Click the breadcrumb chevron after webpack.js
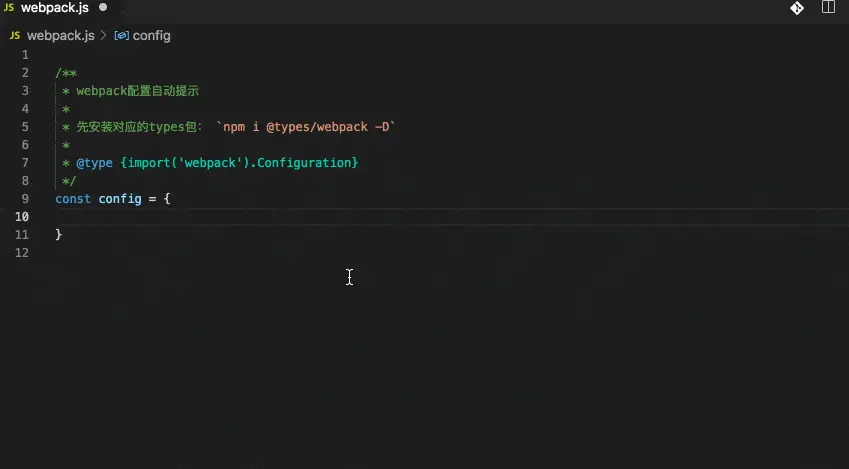This screenshot has width=849, height=469. click(x=103, y=36)
